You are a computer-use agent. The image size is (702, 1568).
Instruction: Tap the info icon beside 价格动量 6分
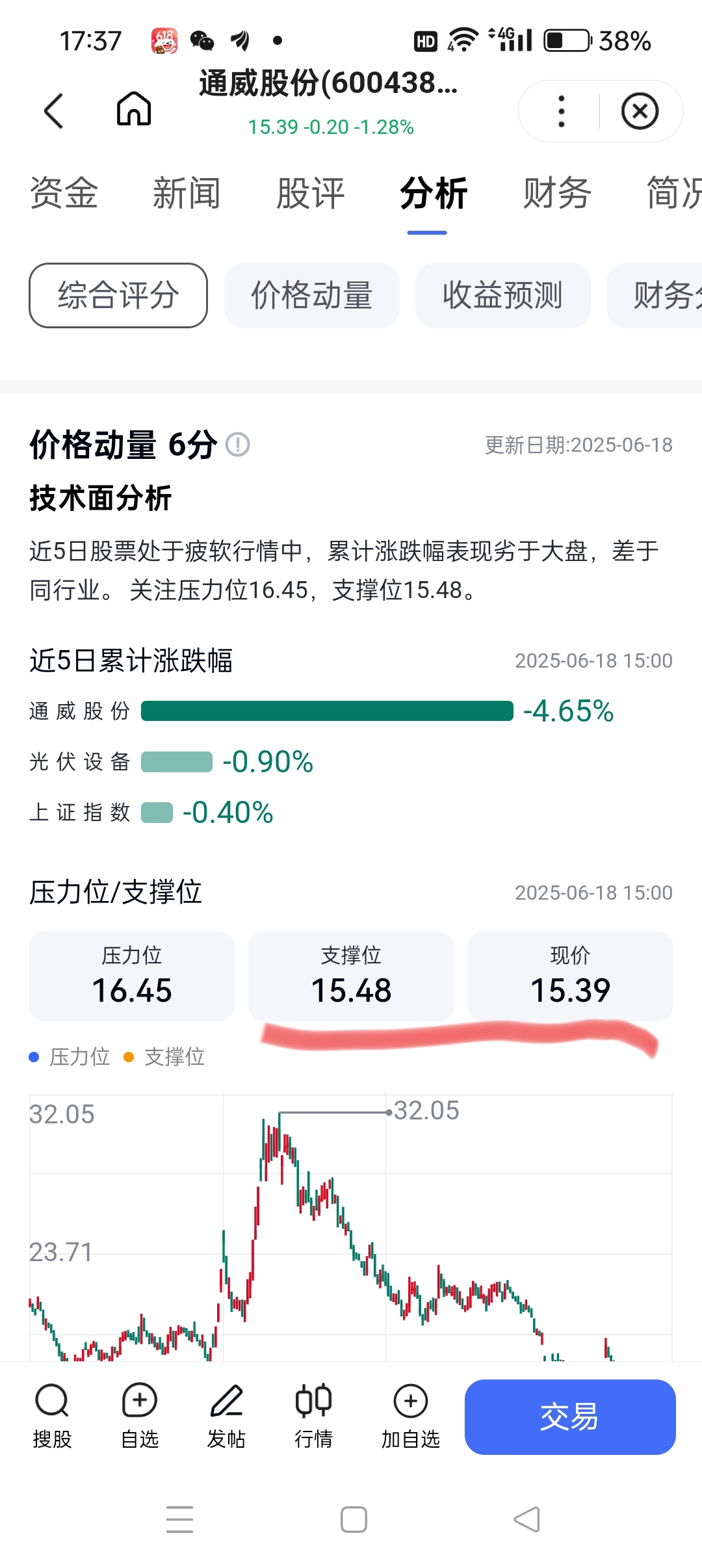[x=238, y=445]
